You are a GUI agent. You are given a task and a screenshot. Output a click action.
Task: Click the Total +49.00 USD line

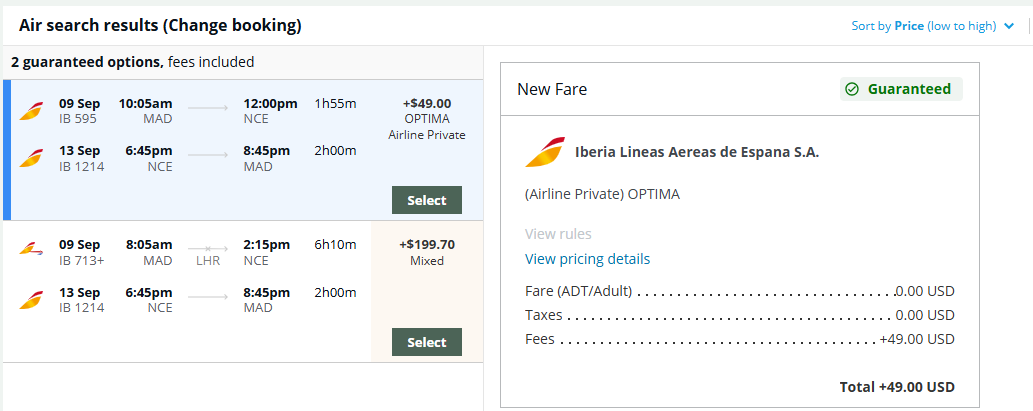(897, 387)
